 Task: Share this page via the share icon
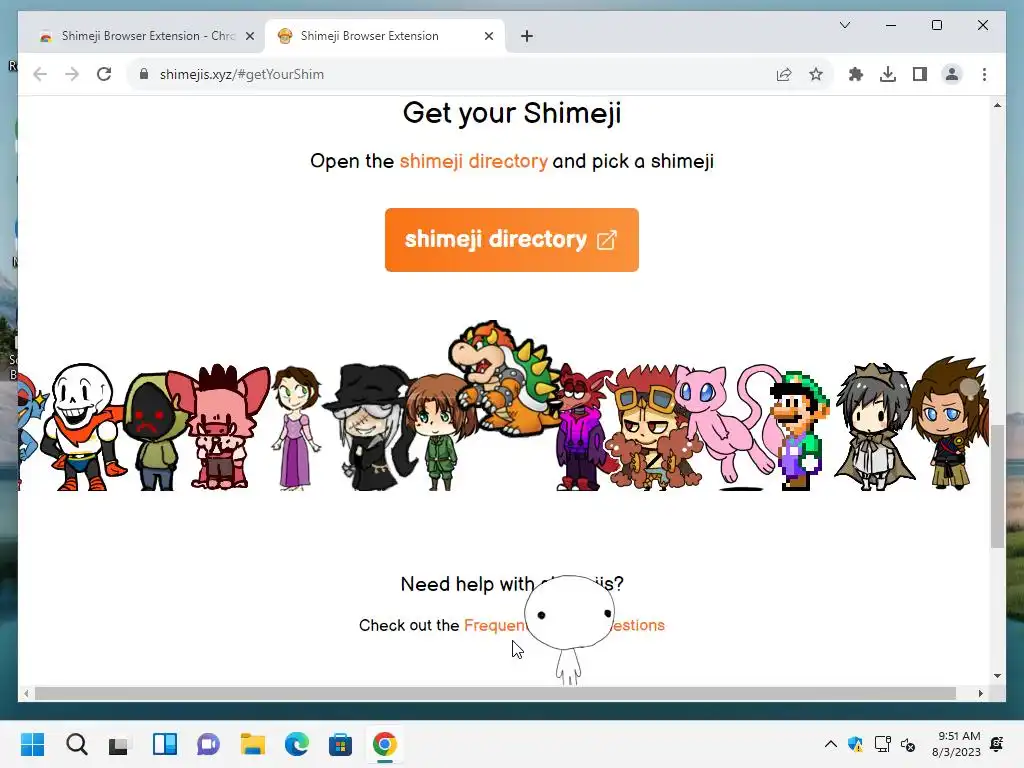coord(784,74)
